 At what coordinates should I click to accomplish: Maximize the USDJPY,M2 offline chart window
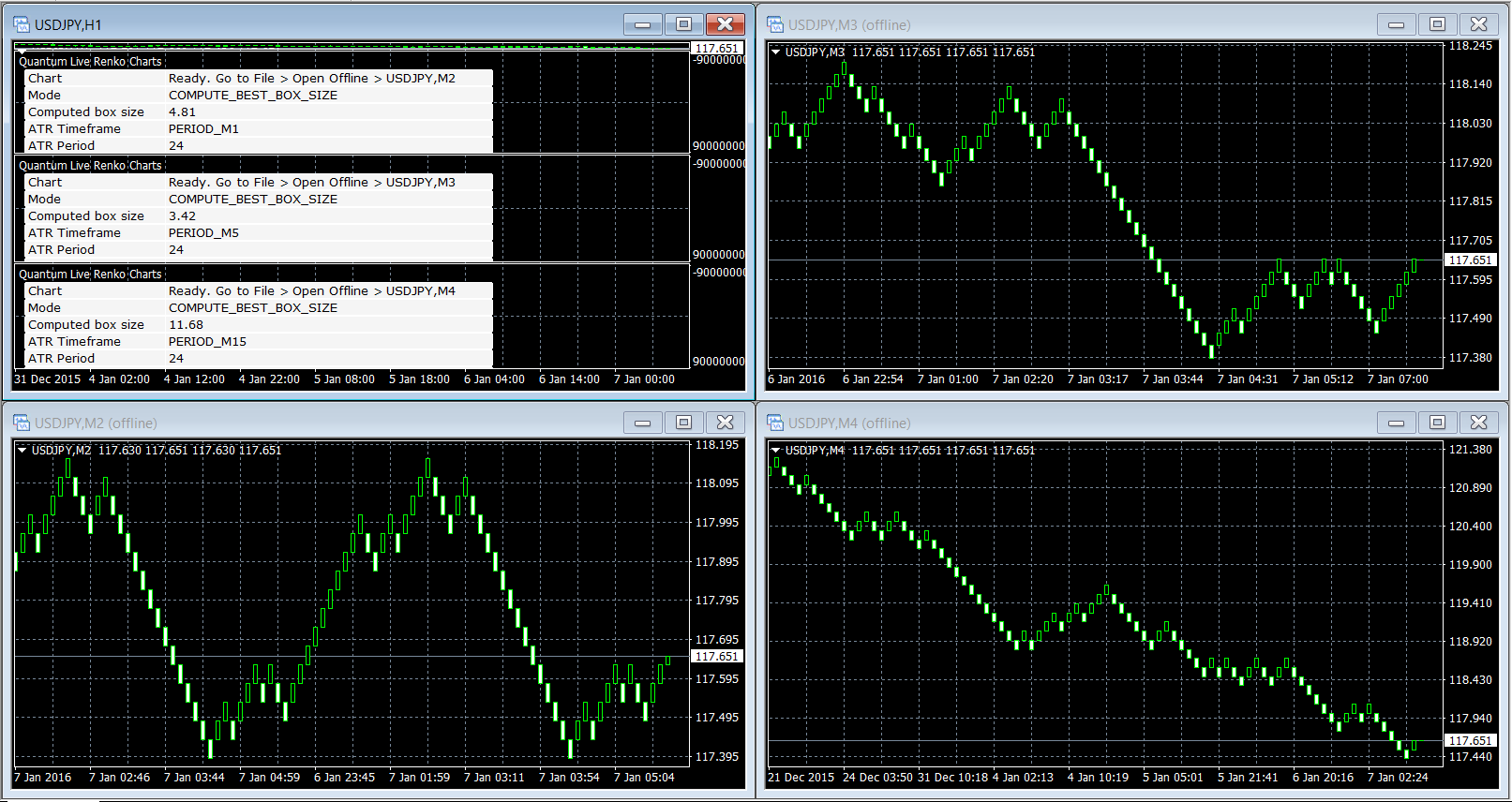pyautogui.click(x=683, y=423)
